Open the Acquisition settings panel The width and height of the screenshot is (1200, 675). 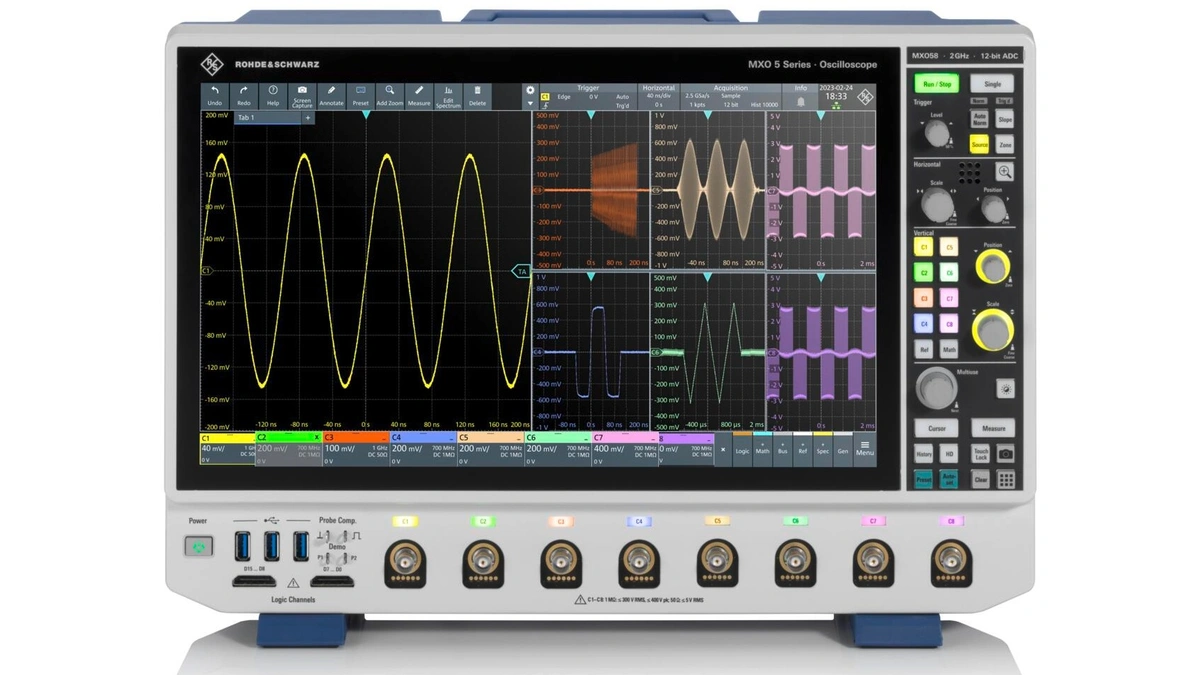pos(731,96)
